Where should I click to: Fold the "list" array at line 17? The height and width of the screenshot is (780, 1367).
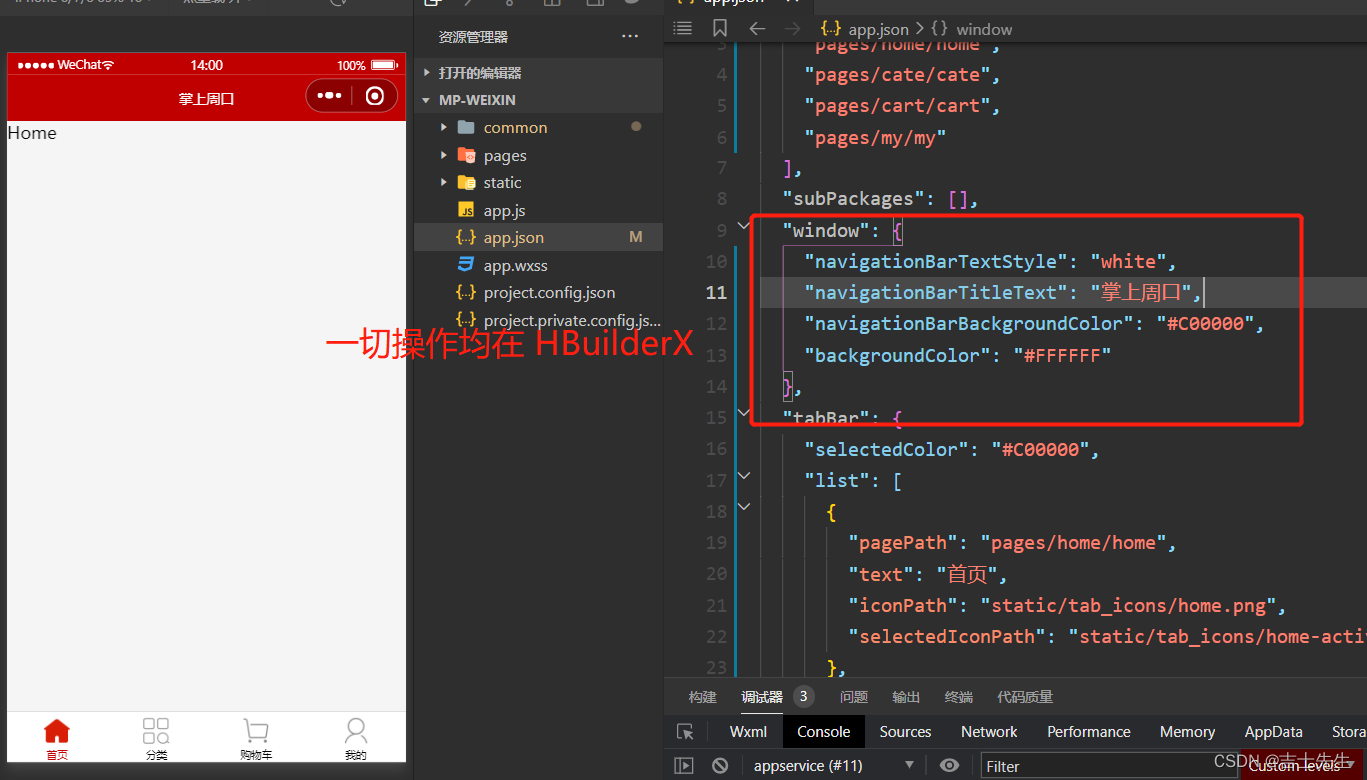744,477
